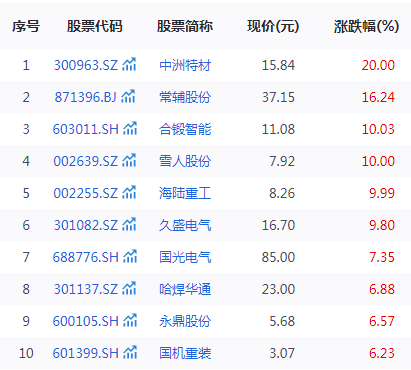Open chart icon beside 871396.BJ

click(x=128, y=97)
